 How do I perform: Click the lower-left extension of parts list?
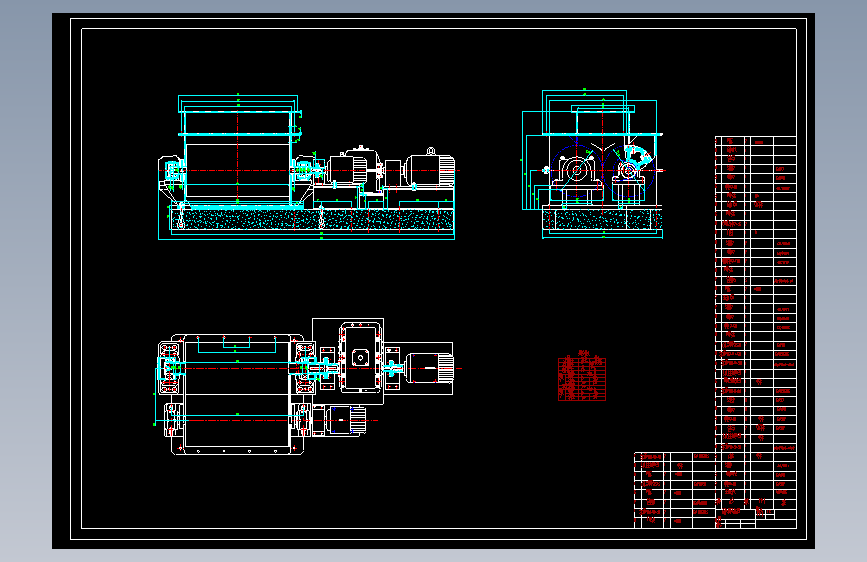coord(675,490)
